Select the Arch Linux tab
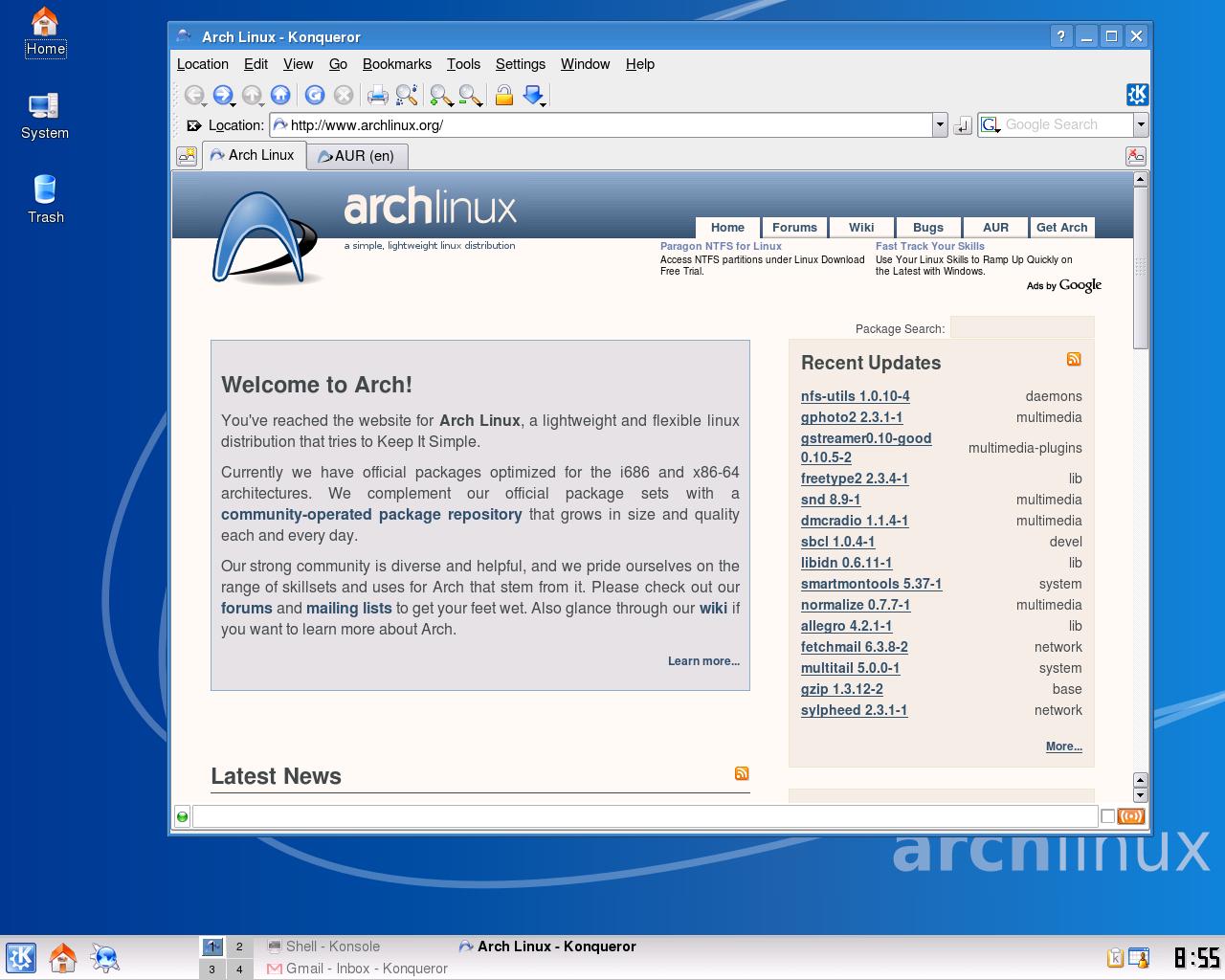The height and width of the screenshot is (980, 1225). [254, 155]
